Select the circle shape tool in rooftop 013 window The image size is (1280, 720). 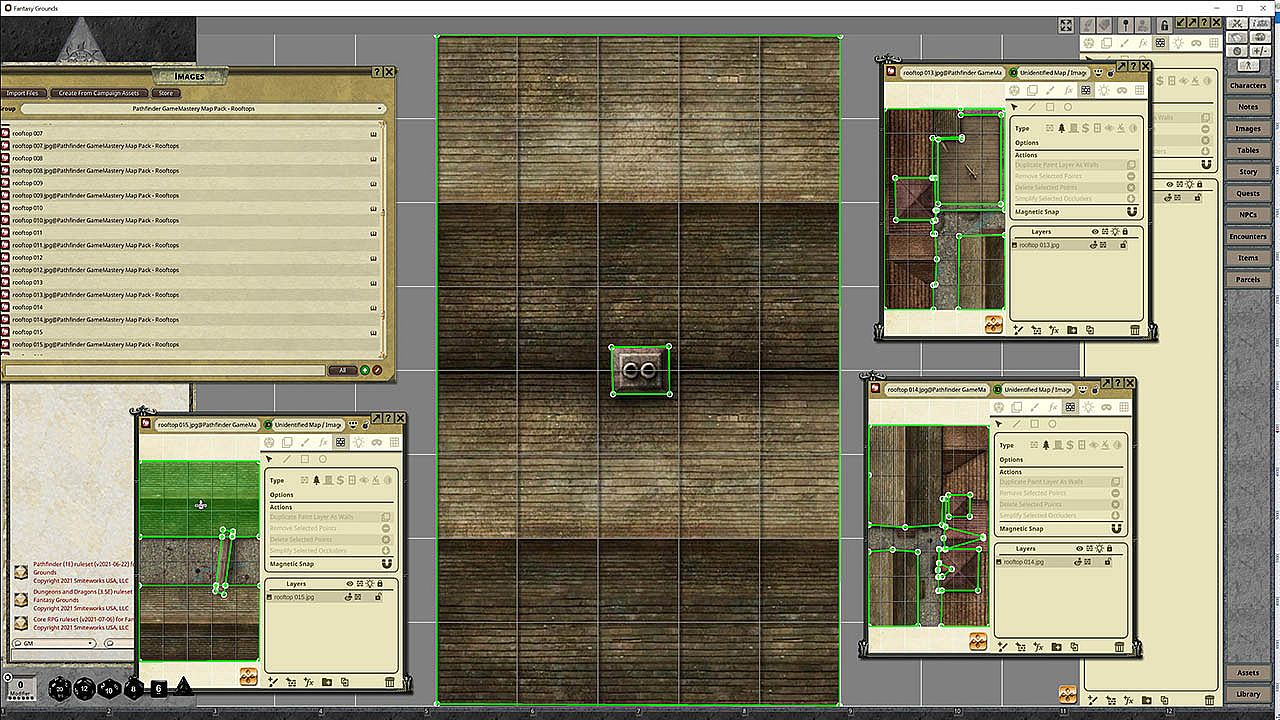tap(1068, 107)
